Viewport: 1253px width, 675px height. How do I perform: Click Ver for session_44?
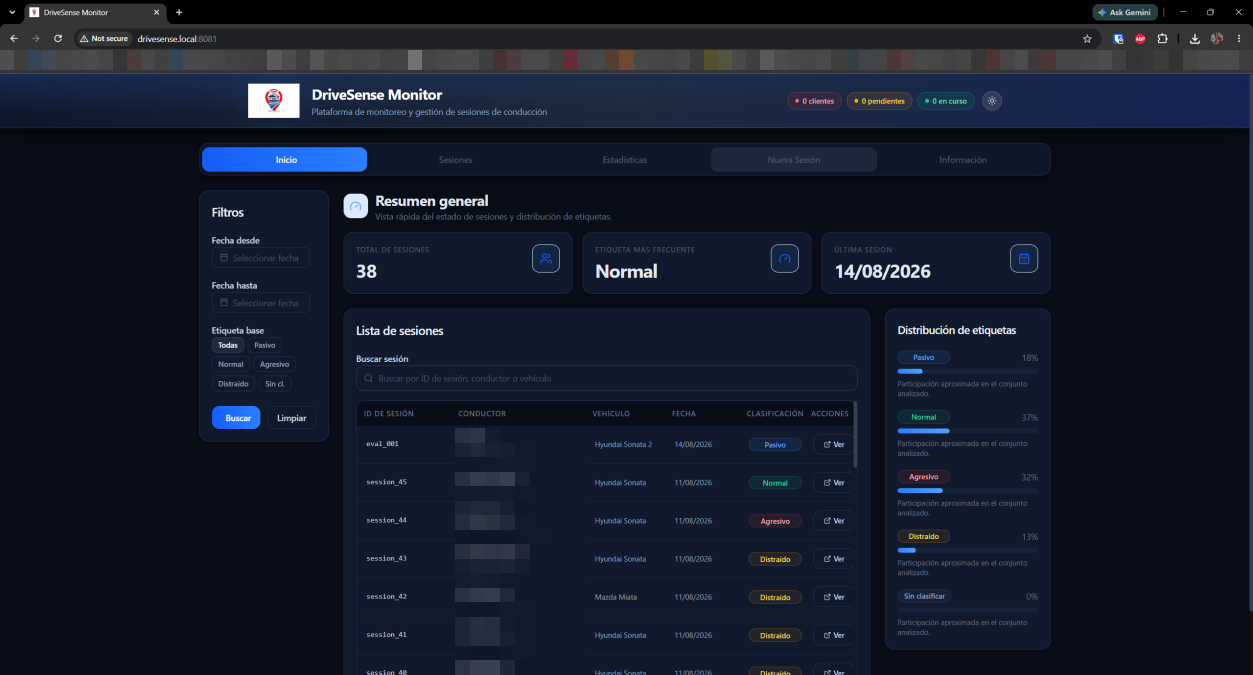point(833,521)
